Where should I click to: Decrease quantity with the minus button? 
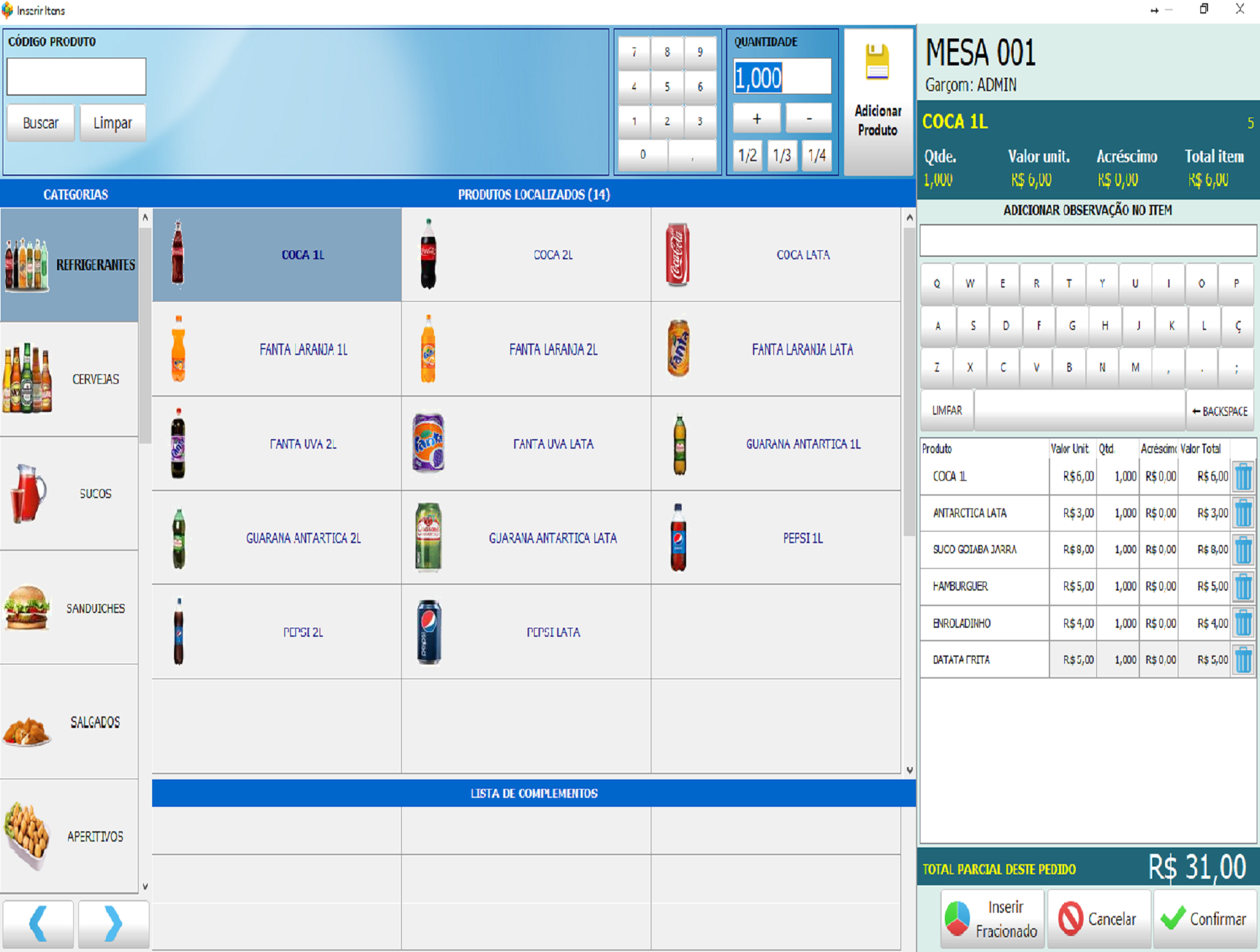808,119
